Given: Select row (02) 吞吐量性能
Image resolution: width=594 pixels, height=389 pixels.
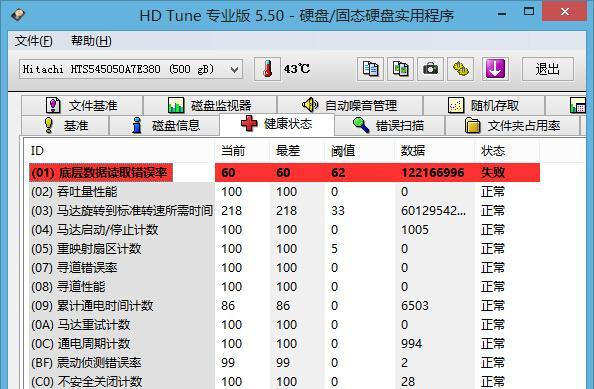Looking at the screenshot, I should point(284,192).
